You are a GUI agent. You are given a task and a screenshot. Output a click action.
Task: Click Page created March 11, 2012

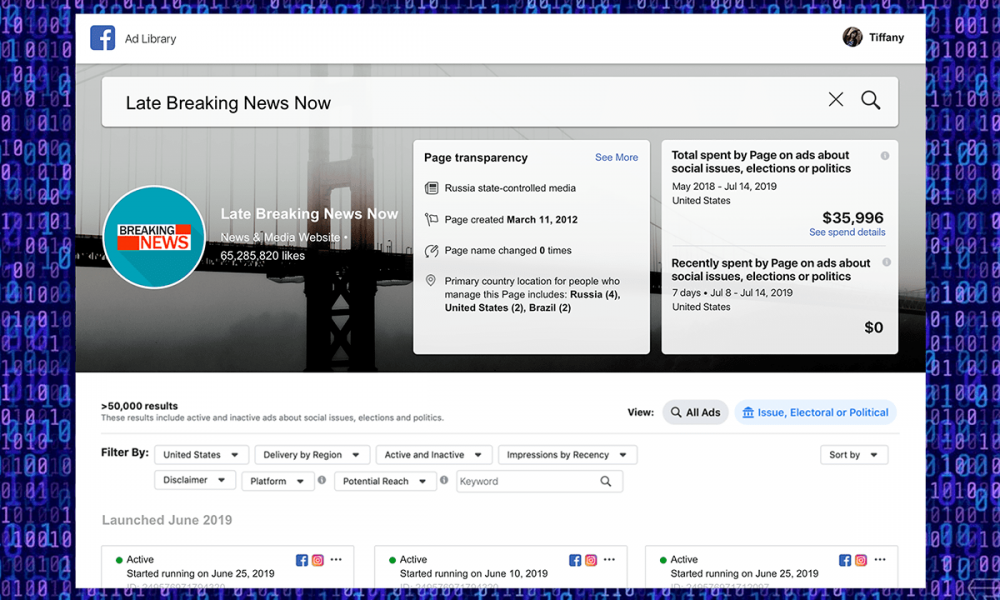pyautogui.click(x=511, y=219)
